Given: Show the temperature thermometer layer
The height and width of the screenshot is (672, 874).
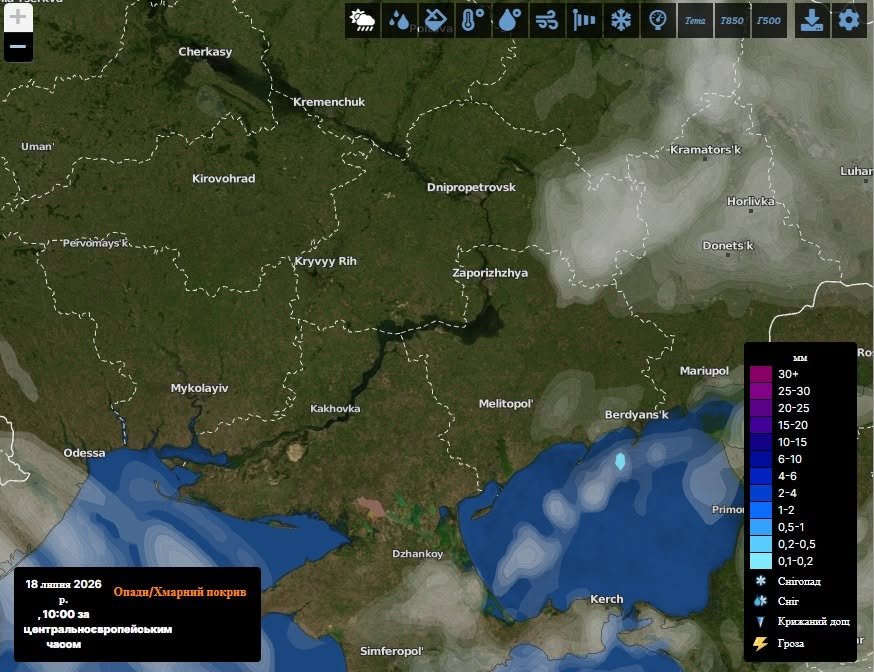Looking at the screenshot, I should (x=473, y=21).
